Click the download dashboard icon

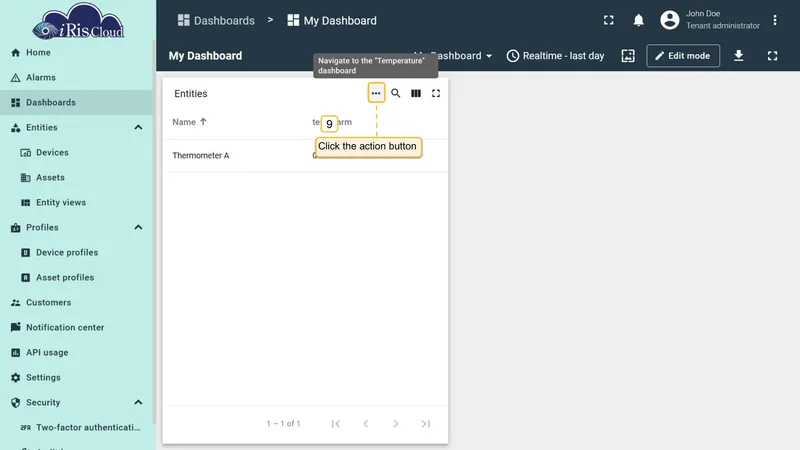pyautogui.click(x=738, y=56)
